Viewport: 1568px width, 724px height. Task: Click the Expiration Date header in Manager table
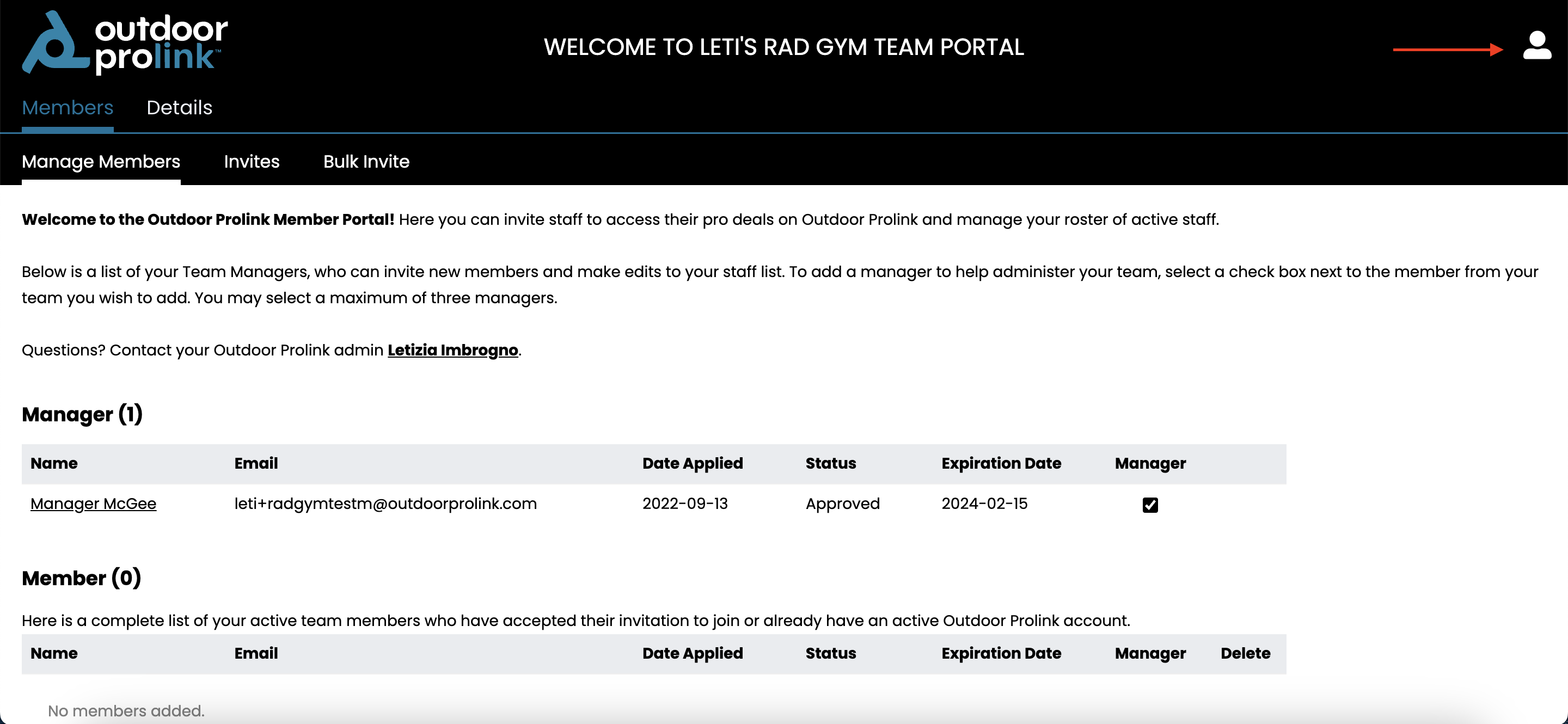(1001, 464)
